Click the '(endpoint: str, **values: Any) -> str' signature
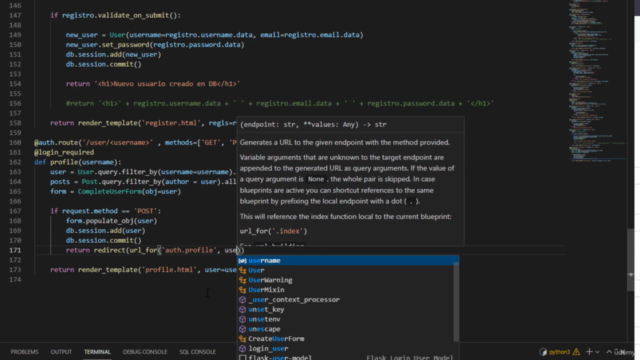This screenshot has width=640, height=360. pos(313,124)
